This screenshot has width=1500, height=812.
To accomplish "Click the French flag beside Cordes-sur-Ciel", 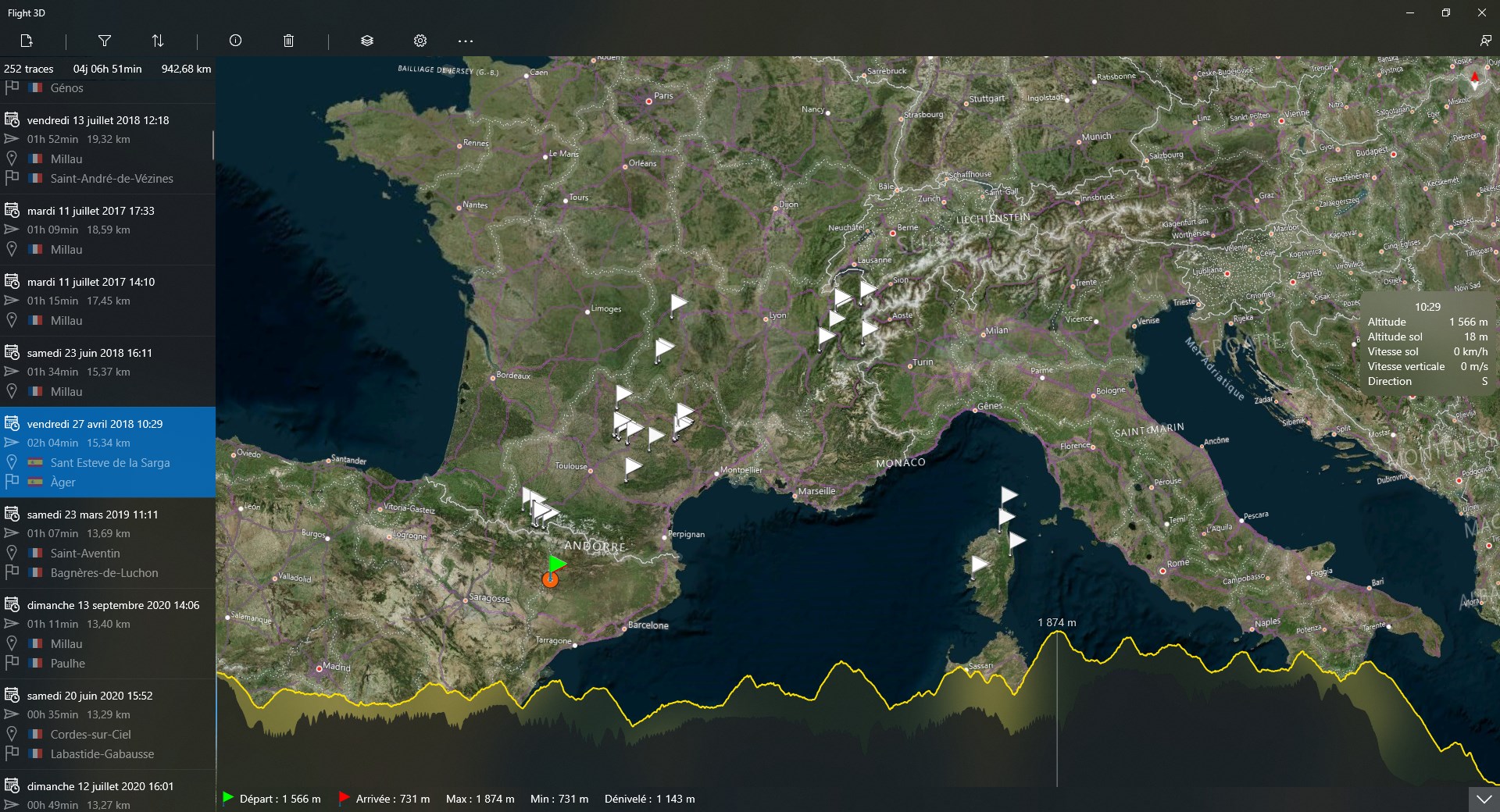I will coord(35,734).
